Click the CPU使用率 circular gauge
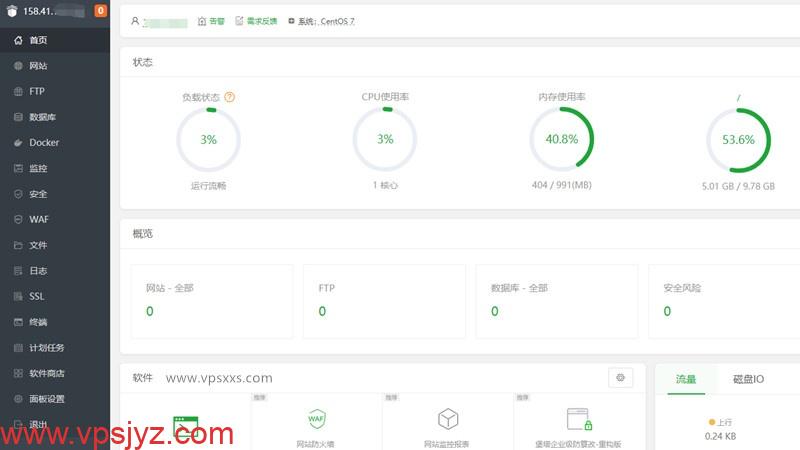 (x=385, y=140)
